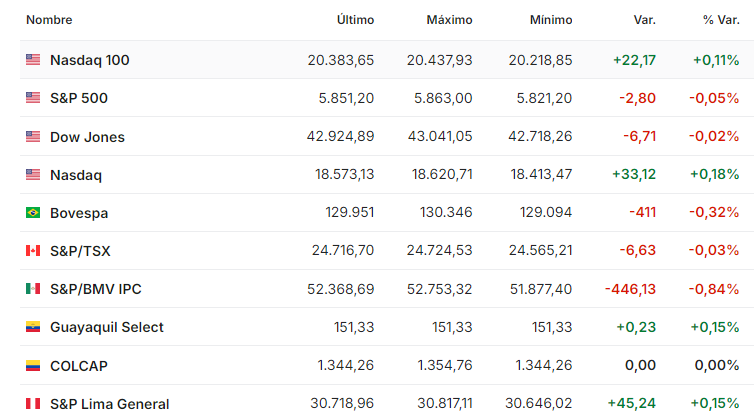Select the percent change -0,02%
The height and width of the screenshot is (418, 754).
click(714, 136)
